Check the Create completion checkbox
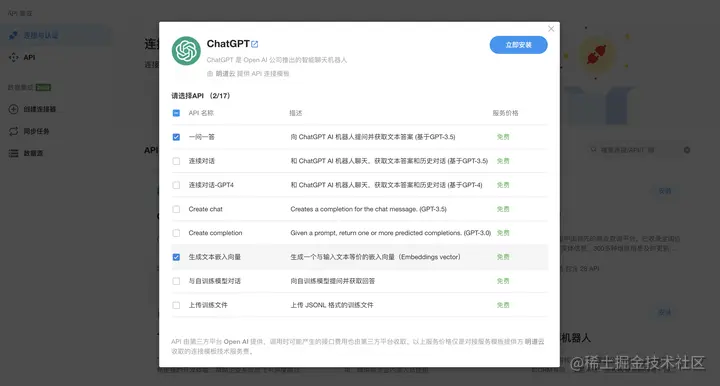 click(x=176, y=233)
